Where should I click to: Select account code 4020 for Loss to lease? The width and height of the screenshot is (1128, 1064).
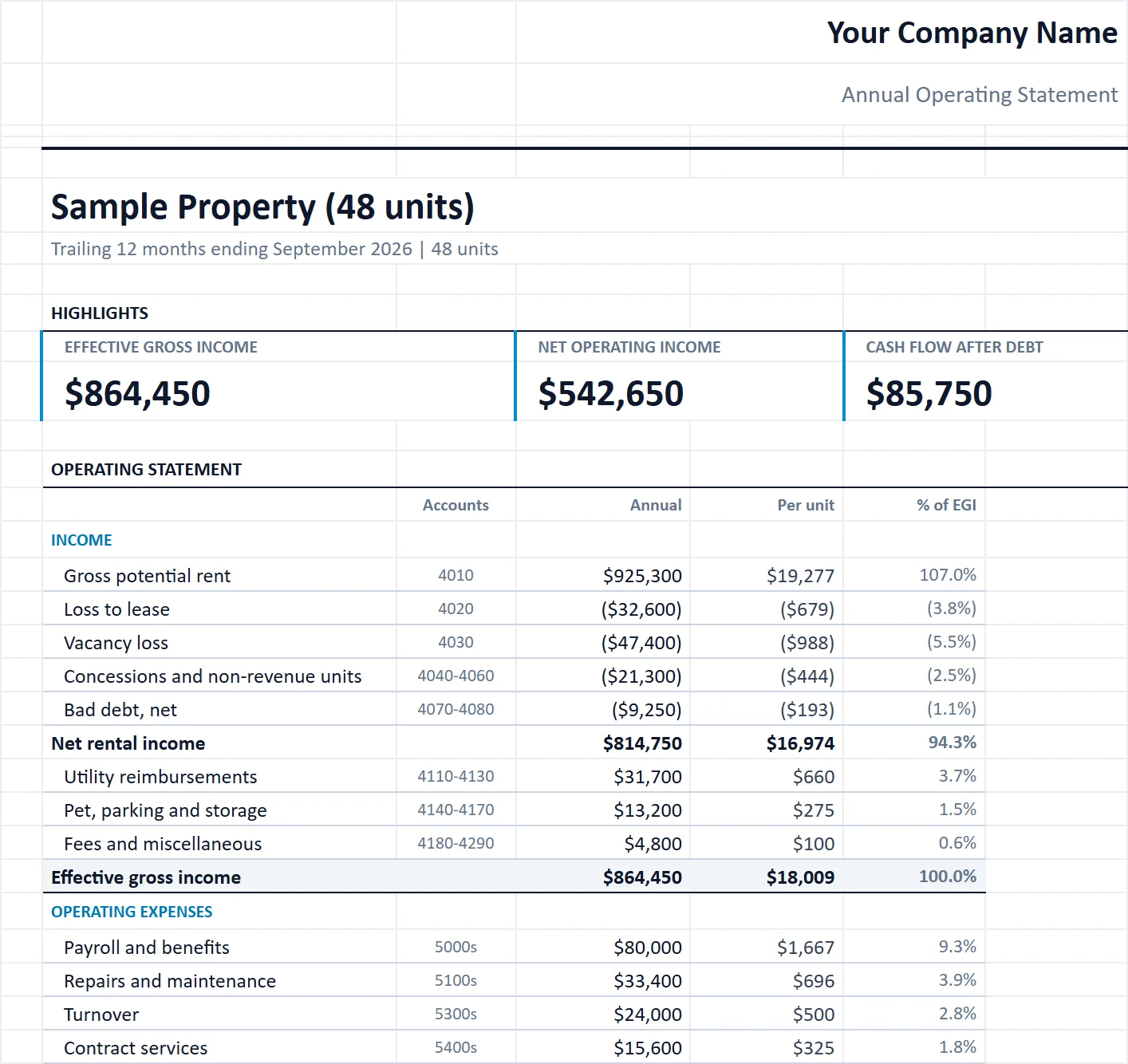pos(456,609)
